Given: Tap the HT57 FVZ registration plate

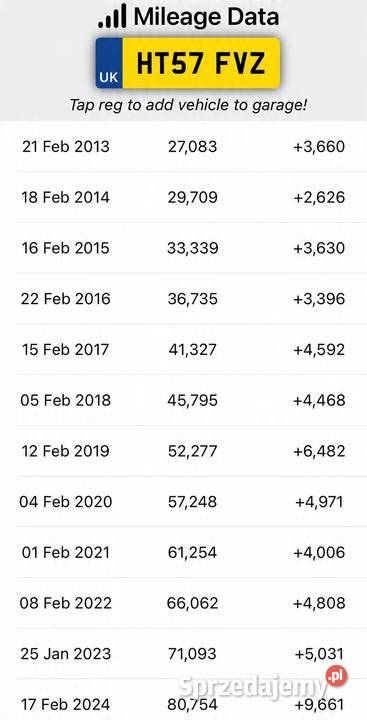Looking at the screenshot, I should click(188, 63).
